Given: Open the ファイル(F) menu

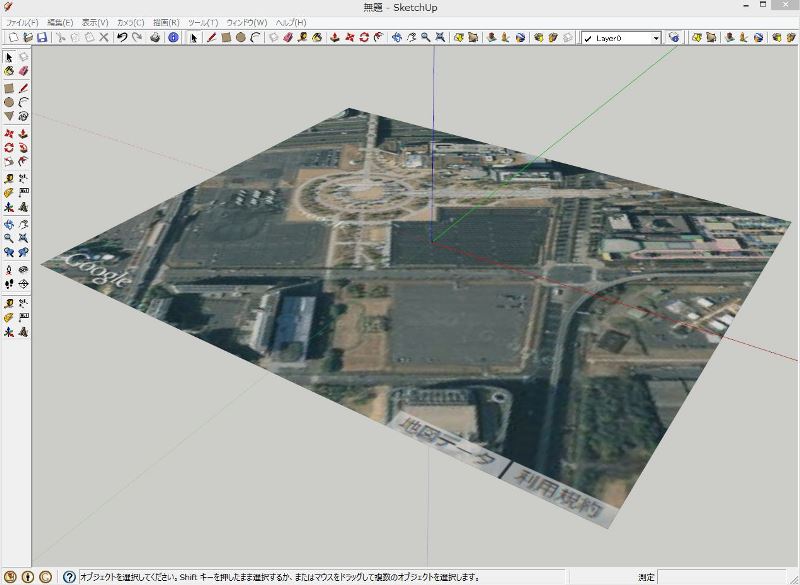Looking at the screenshot, I should click(x=22, y=22).
